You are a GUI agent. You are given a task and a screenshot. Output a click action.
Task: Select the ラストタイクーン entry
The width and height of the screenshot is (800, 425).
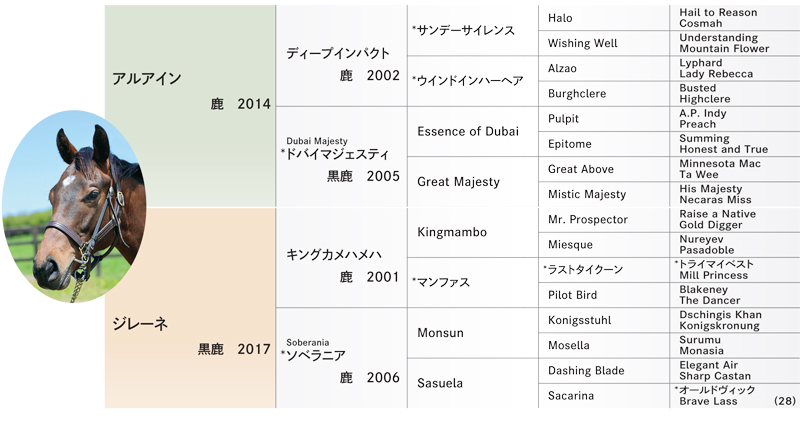[604, 270]
